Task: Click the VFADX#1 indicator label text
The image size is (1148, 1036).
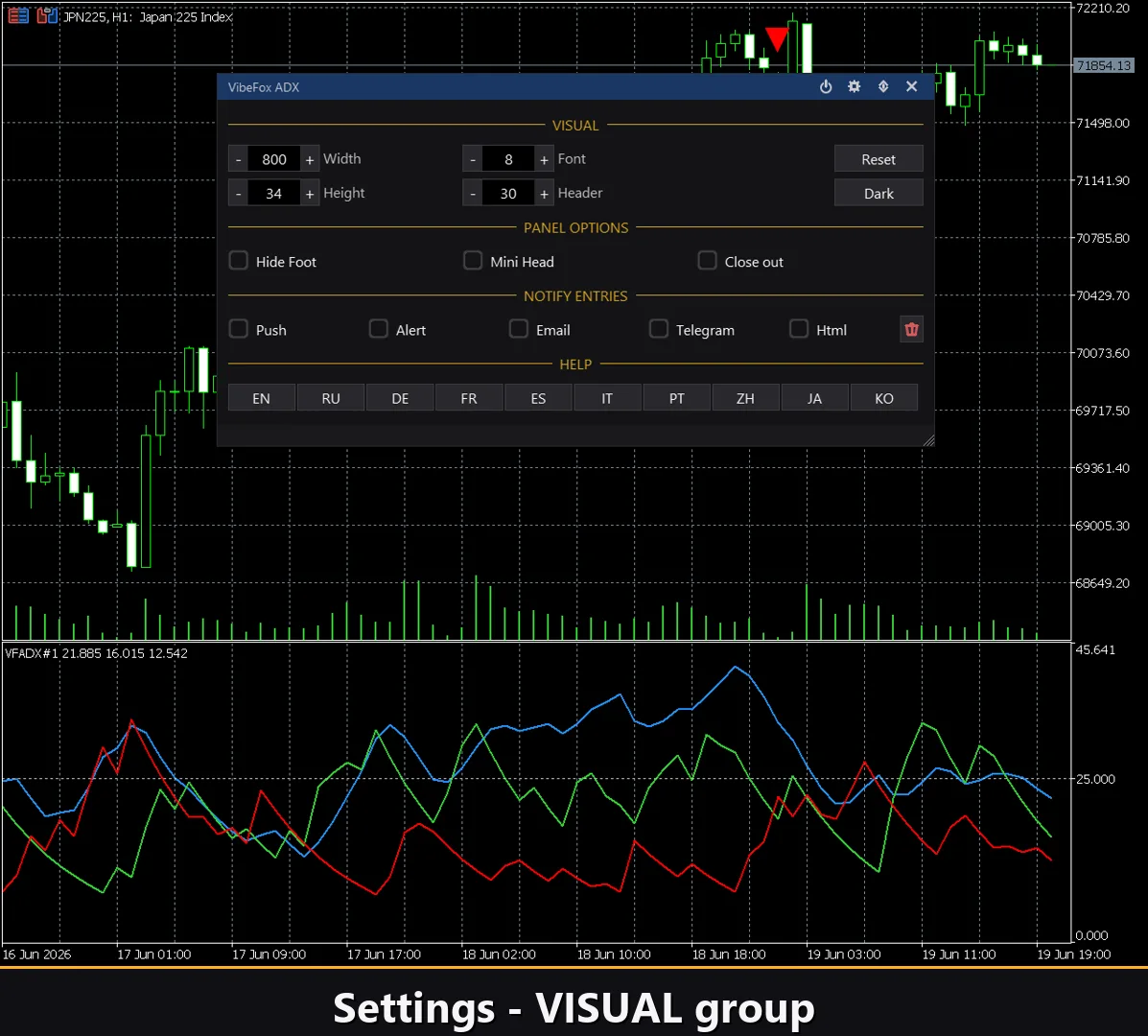Action: 96,653
